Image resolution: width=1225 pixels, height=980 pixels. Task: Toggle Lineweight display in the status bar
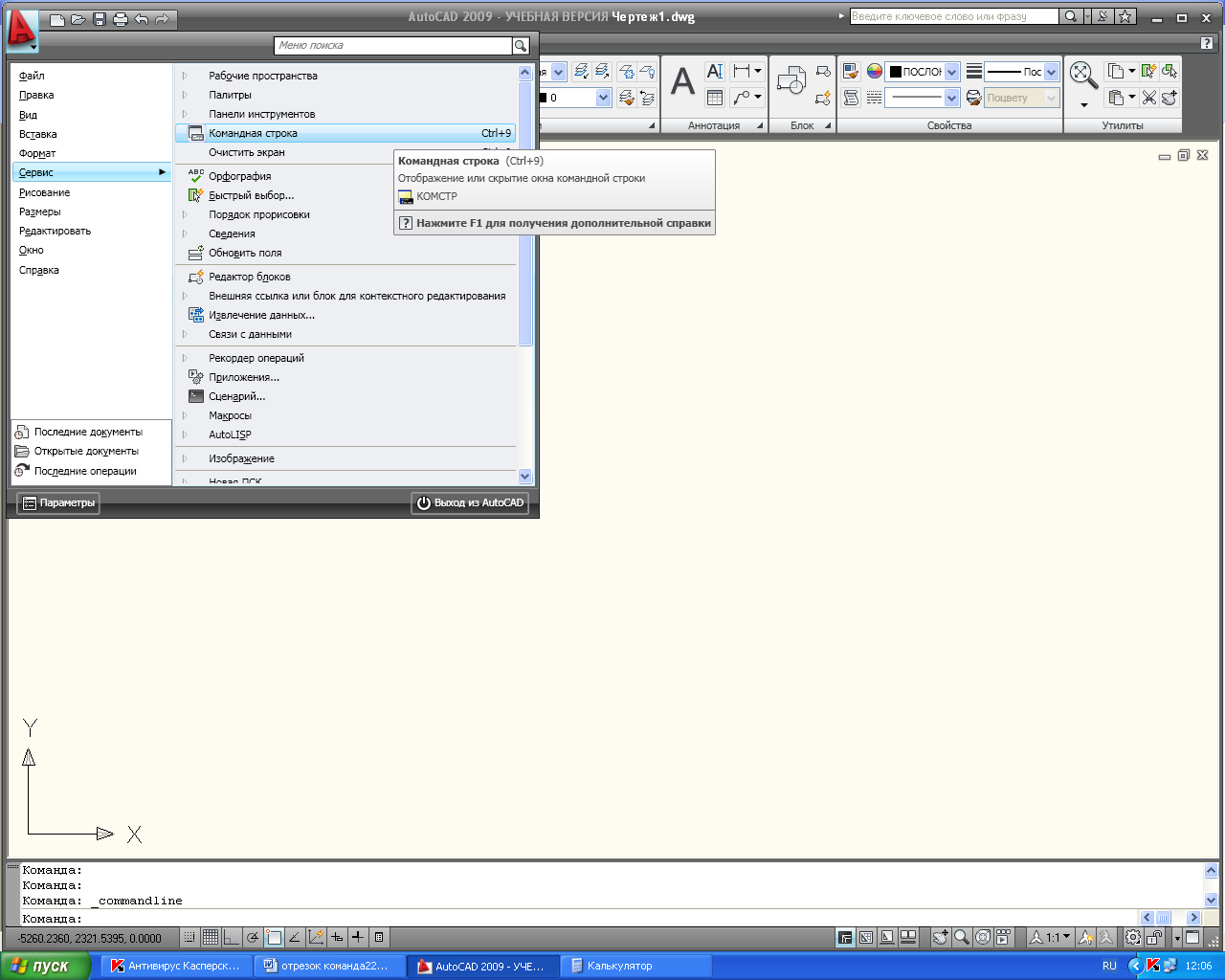[358, 938]
